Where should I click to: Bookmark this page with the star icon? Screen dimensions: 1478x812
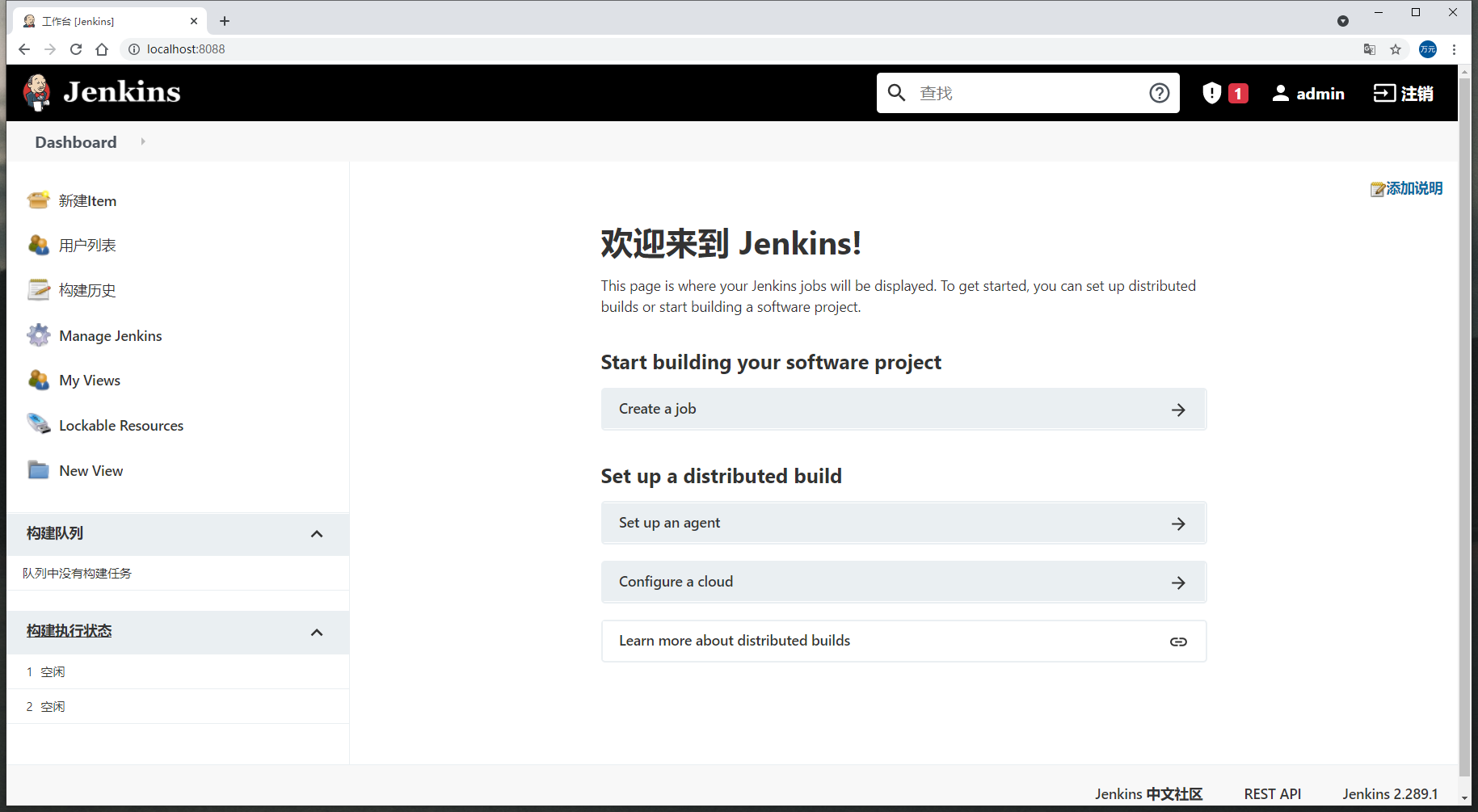pyautogui.click(x=1396, y=49)
